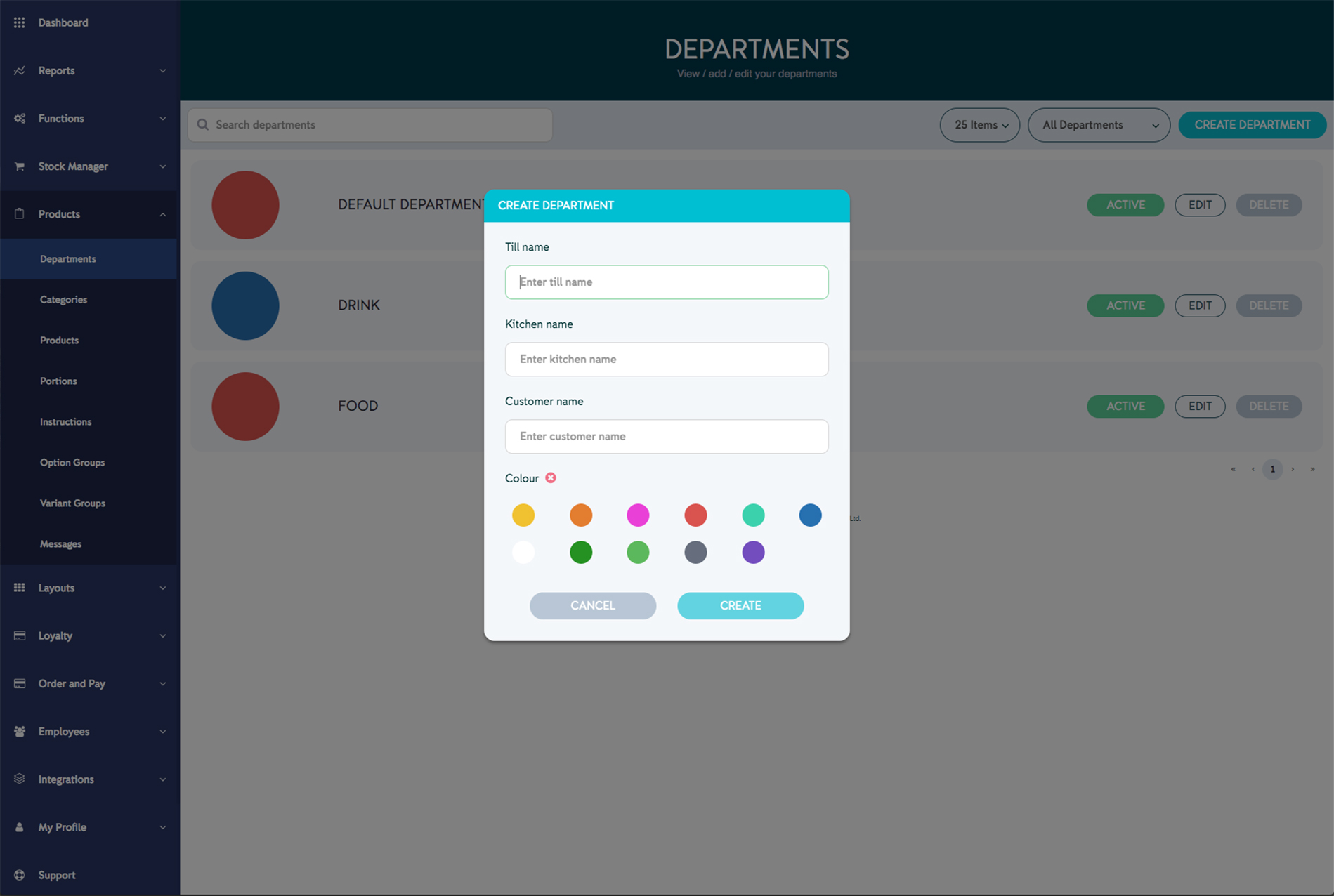Open Portions in the sidebar

tap(89, 381)
